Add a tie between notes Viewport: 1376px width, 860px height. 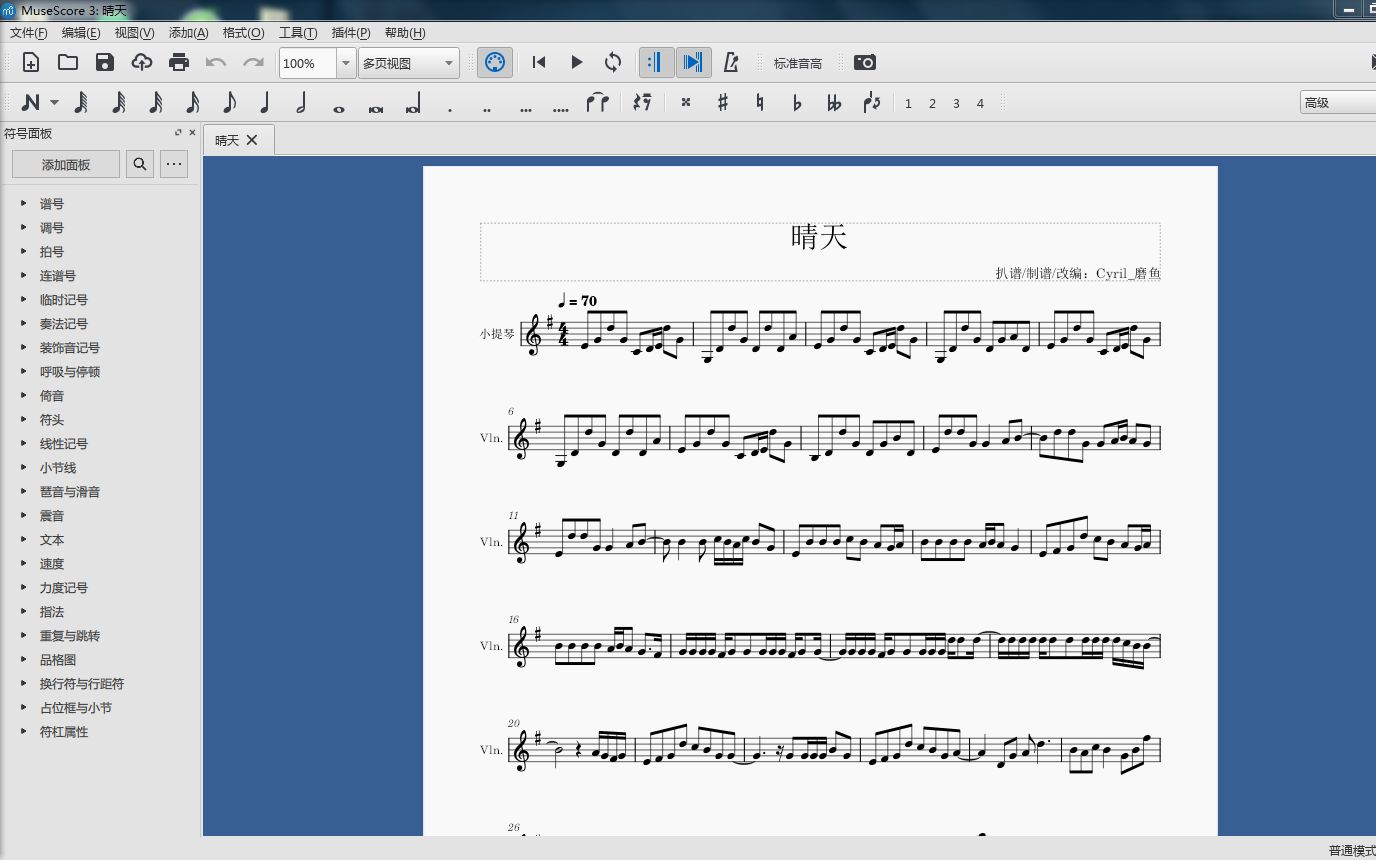pyautogui.click(x=598, y=102)
